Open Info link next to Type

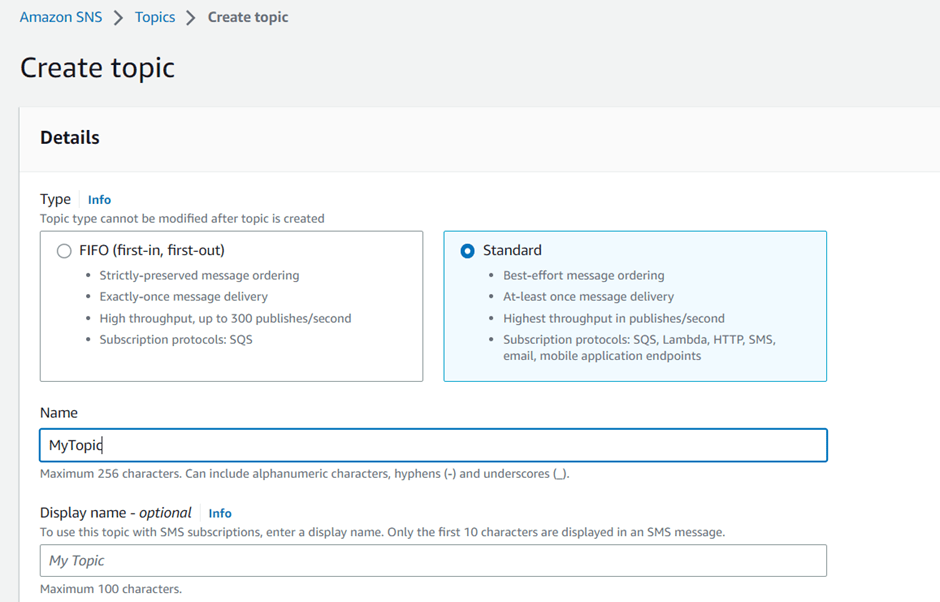(99, 200)
